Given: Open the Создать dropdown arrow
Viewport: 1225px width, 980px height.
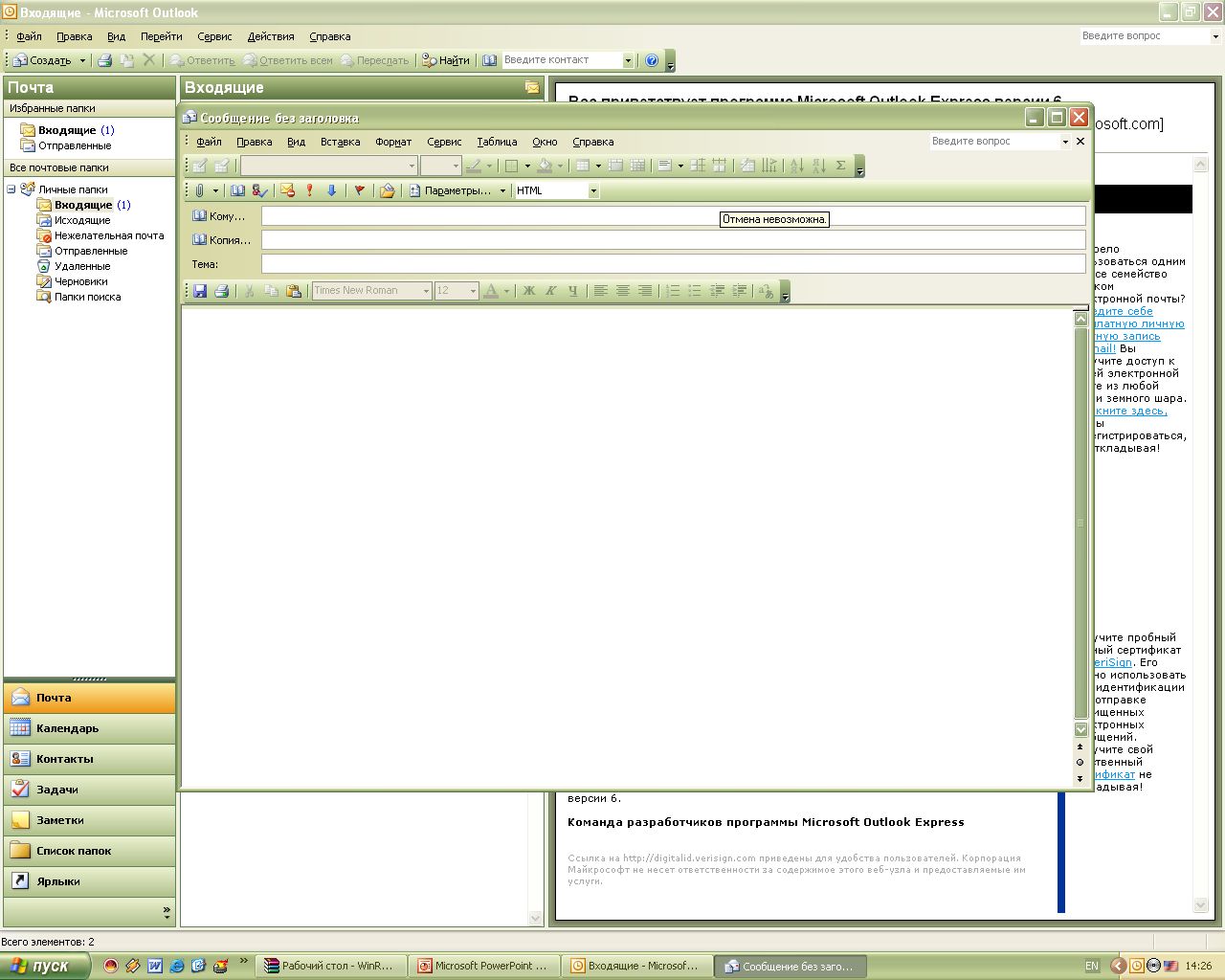Looking at the screenshot, I should click(x=82, y=60).
